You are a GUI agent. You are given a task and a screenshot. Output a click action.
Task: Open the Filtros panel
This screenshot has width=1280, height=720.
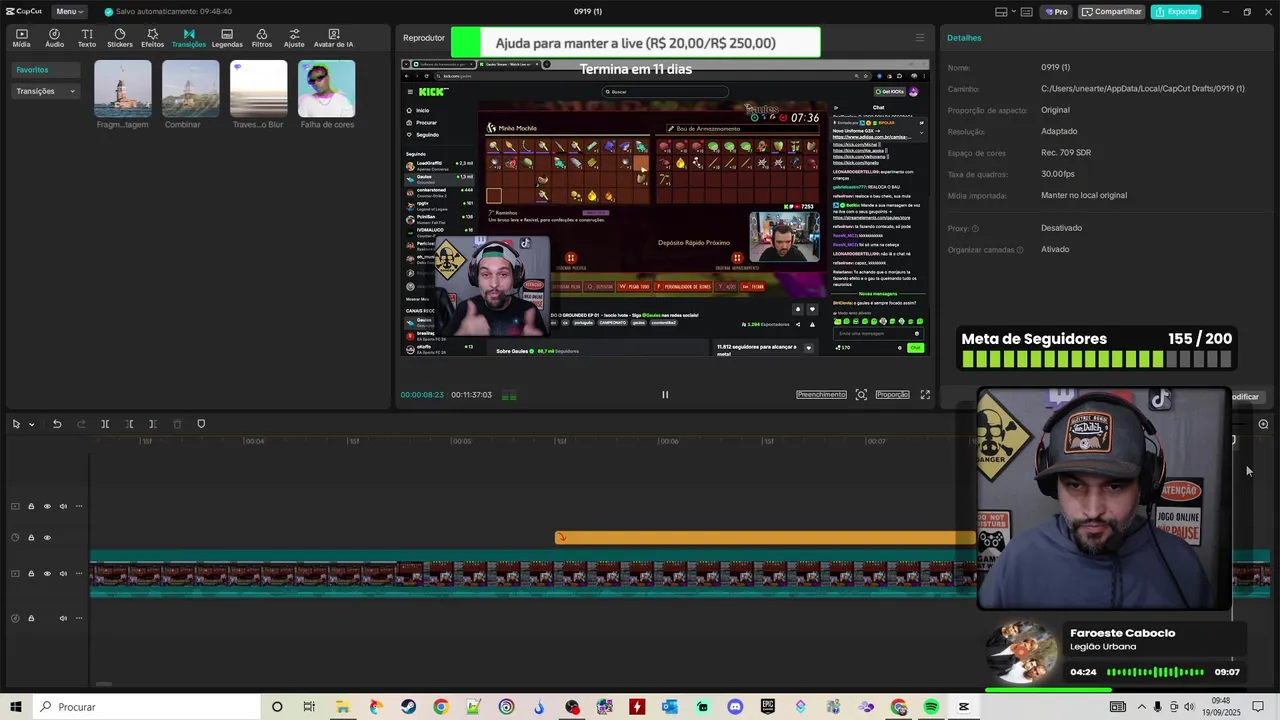click(262, 38)
